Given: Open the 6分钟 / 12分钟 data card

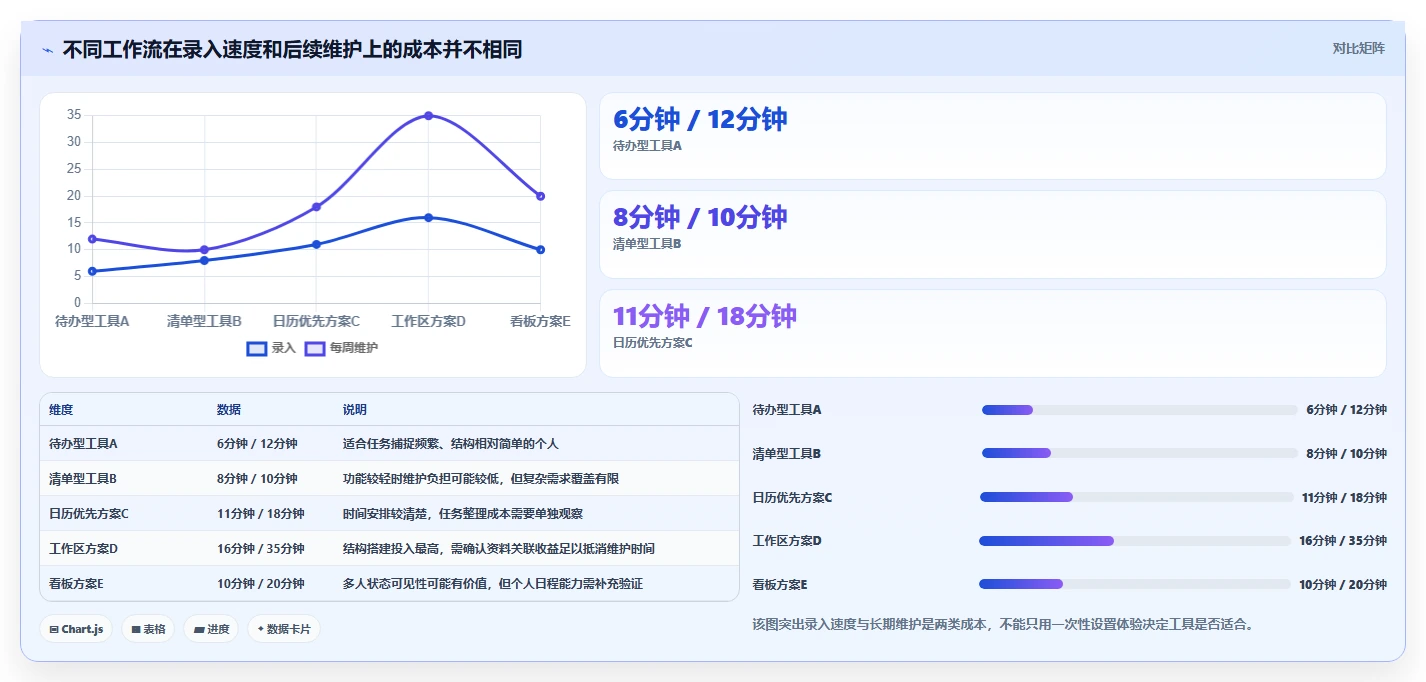Looking at the screenshot, I should tap(992, 136).
